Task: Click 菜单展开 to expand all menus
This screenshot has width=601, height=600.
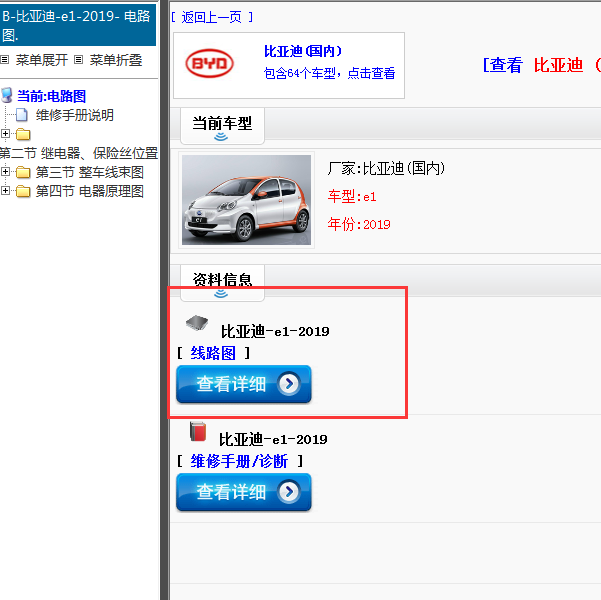Action: coord(41,60)
